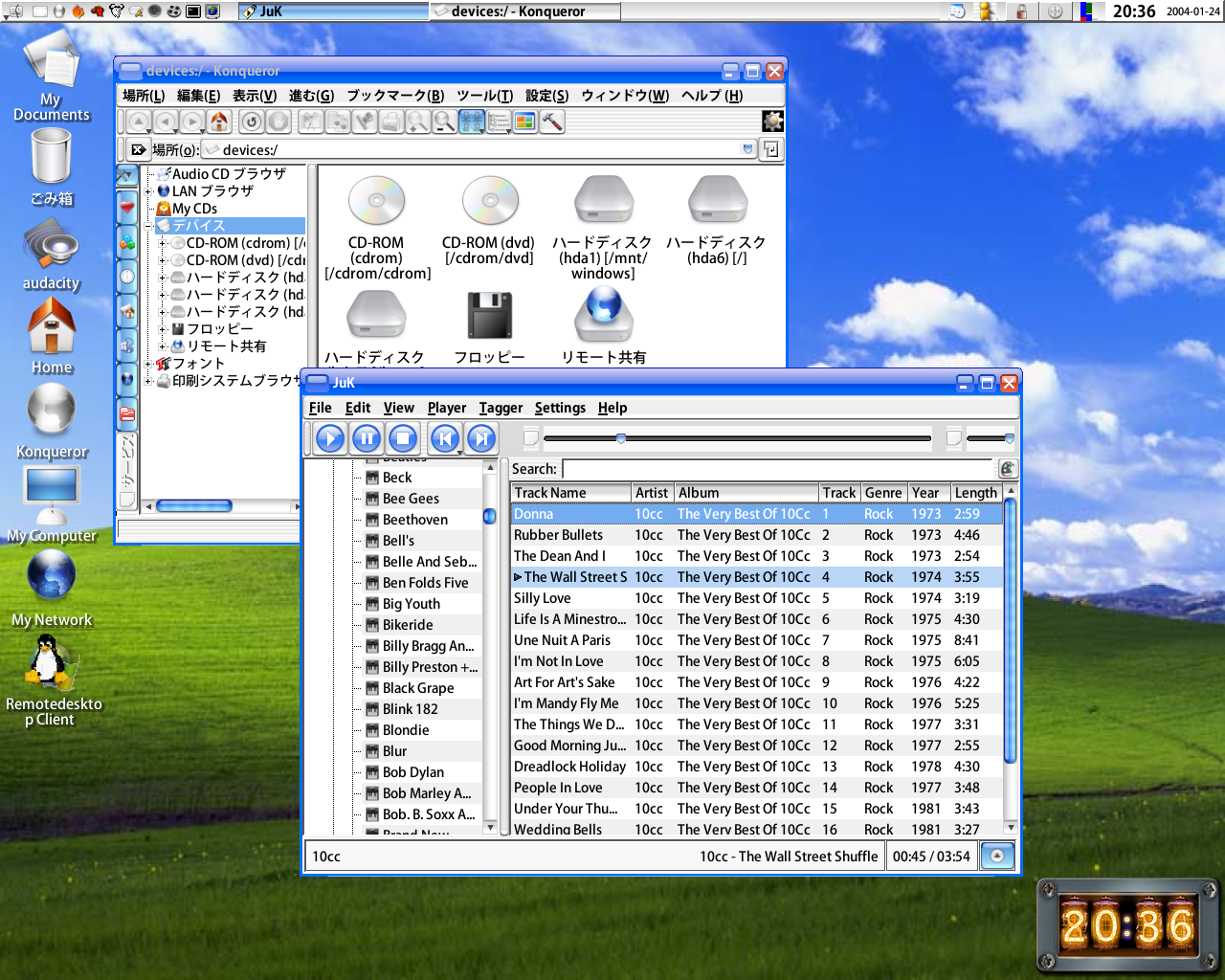Clear the Konqueror location bar
1225x980 pixels.
click(x=139, y=149)
